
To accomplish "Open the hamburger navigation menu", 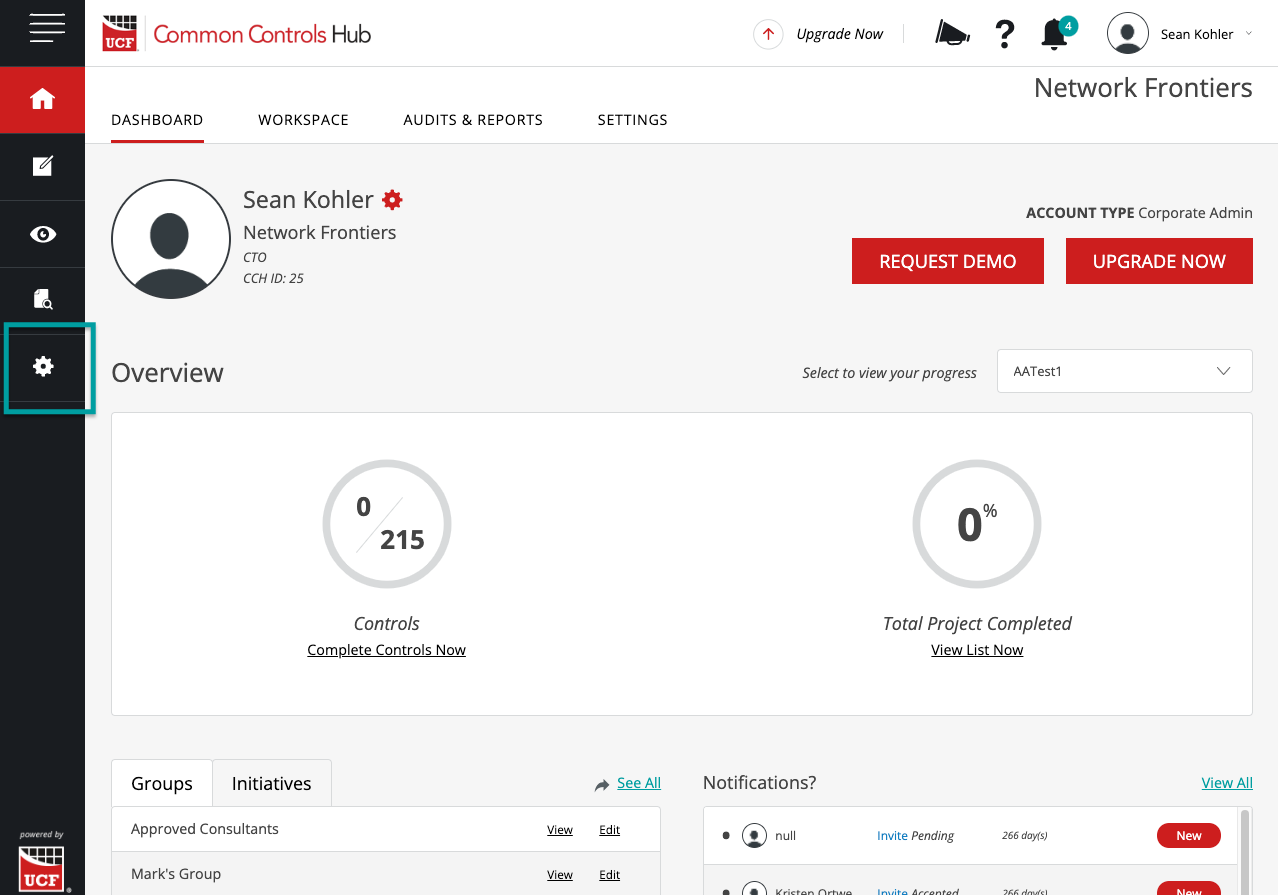I will (42, 28).
